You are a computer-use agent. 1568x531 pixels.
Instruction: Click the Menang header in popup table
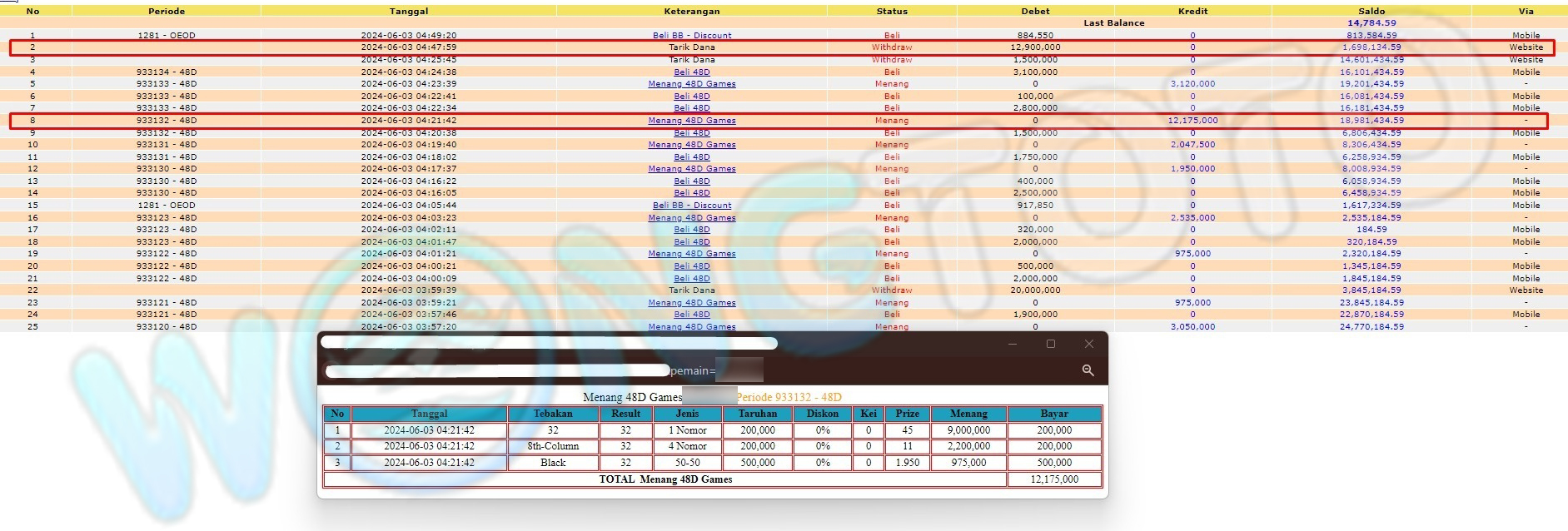pyautogui.click(x=968, y=414)
